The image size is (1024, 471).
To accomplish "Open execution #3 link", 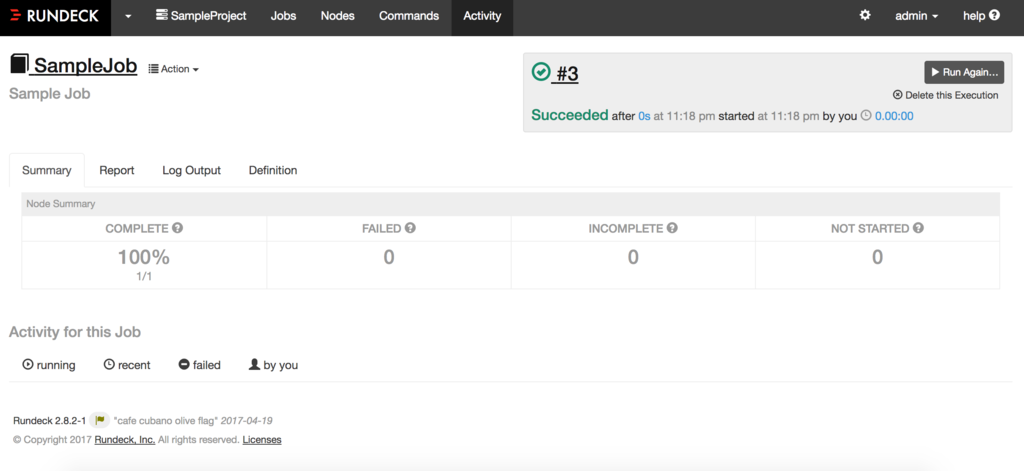I will tap(567, 74).
